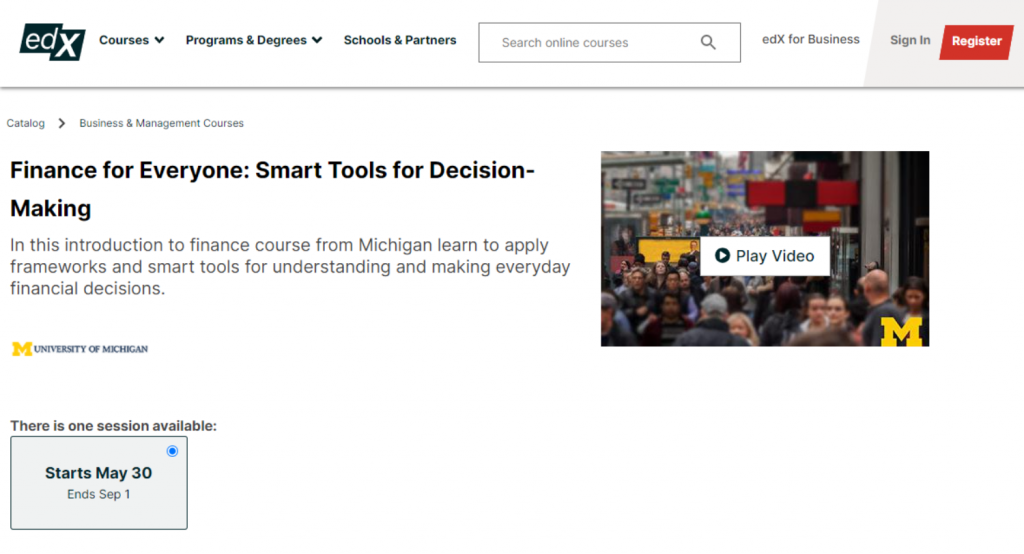This screenshot has height=554, width=1024.
Task: Click the breadcrumb arrow after Catalog
Action: [x=62, y=123]
